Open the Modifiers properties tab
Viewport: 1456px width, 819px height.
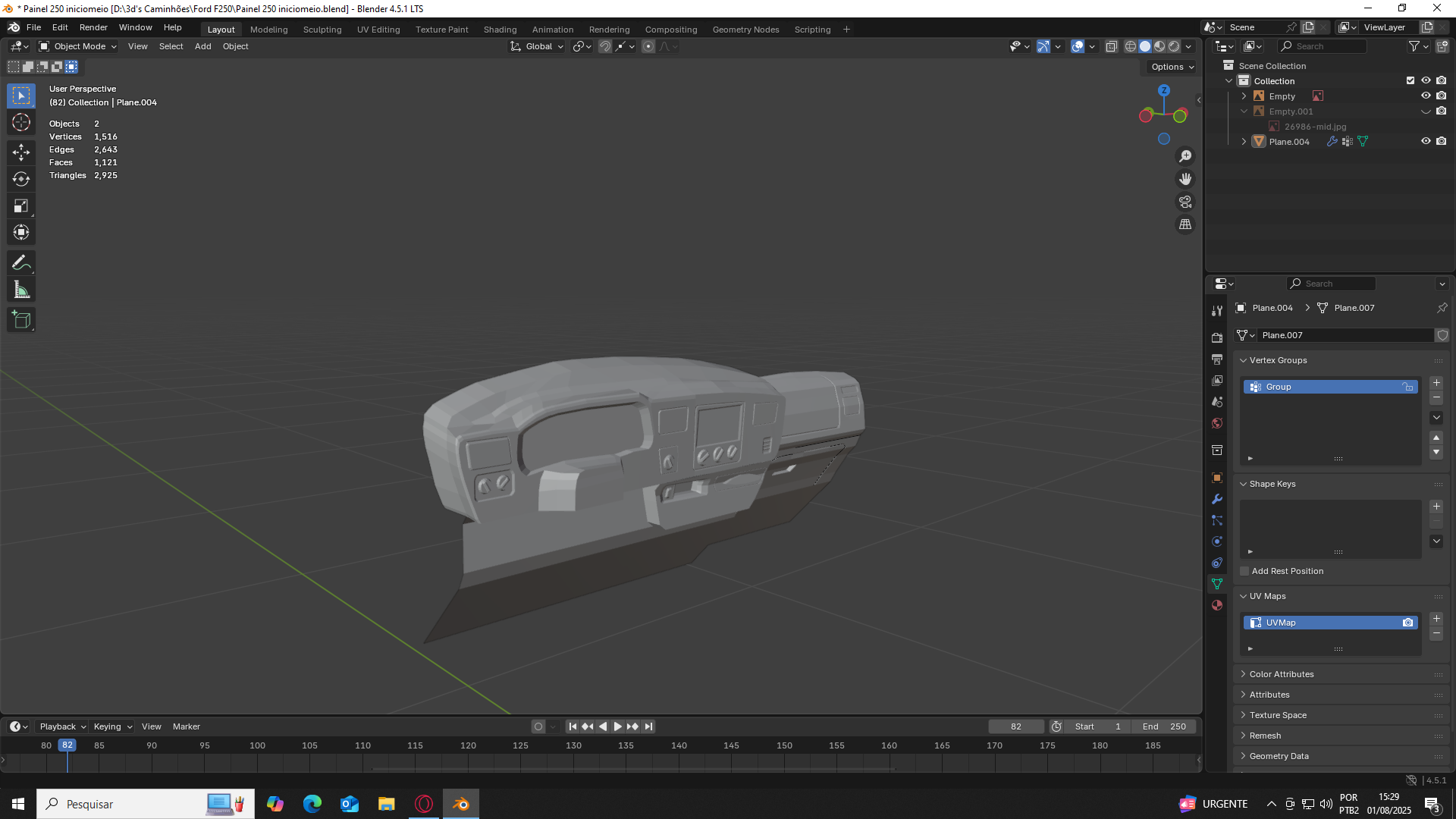pos(1217,499)
